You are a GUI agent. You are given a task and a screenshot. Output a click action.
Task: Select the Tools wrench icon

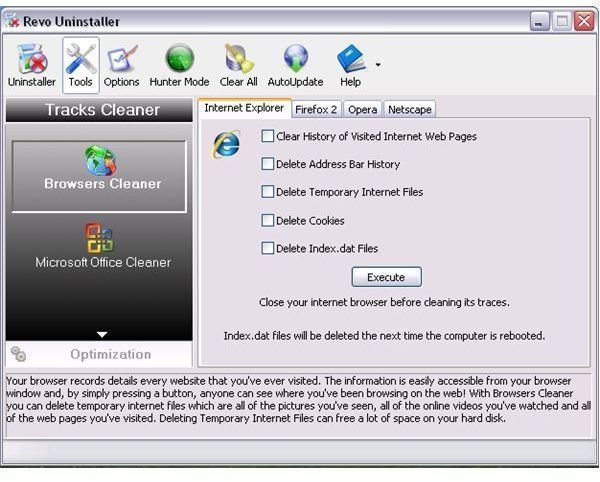point(81,65)
